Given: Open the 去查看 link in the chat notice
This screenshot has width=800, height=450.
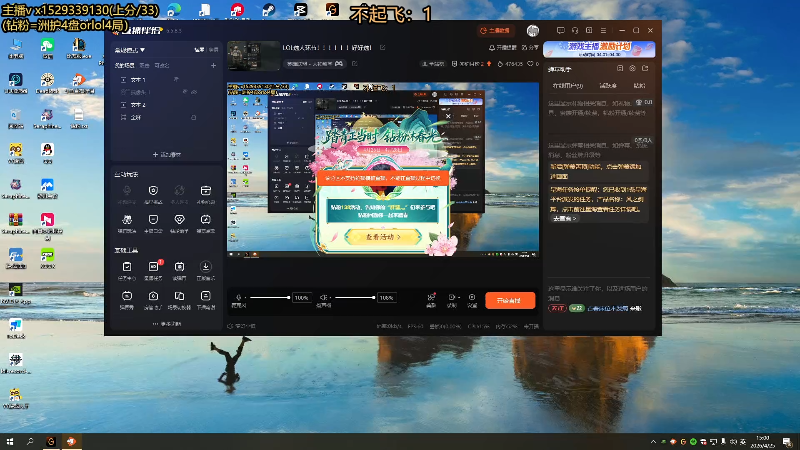Looking at the screenshot, I should (x=564, y=218).
